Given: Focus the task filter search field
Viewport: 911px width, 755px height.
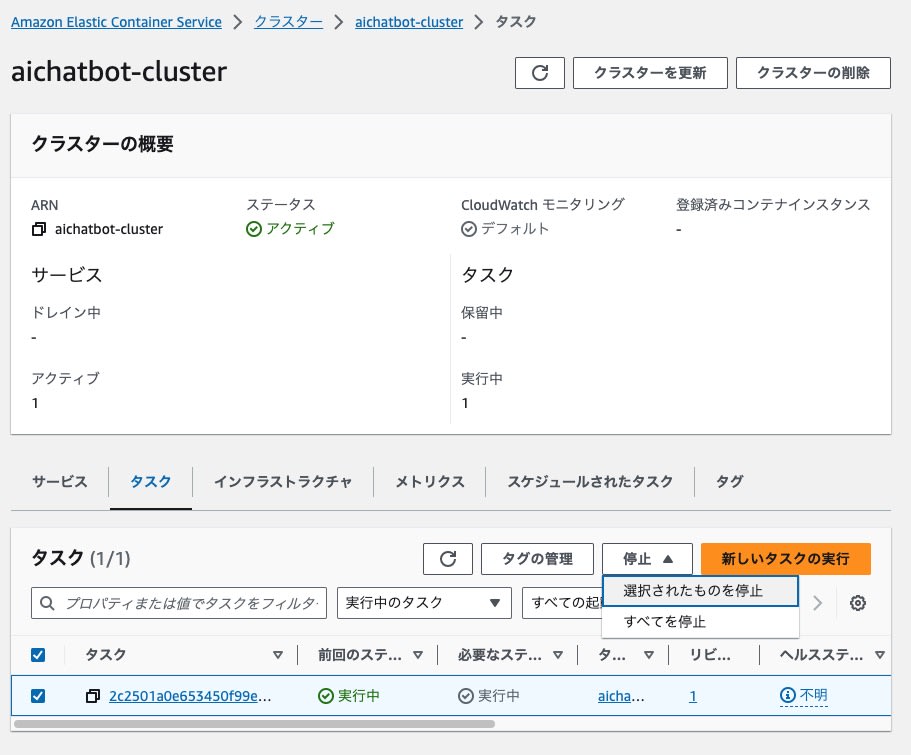Looking at the screenshot, I should pyautogui.click(x=179, y=603).
